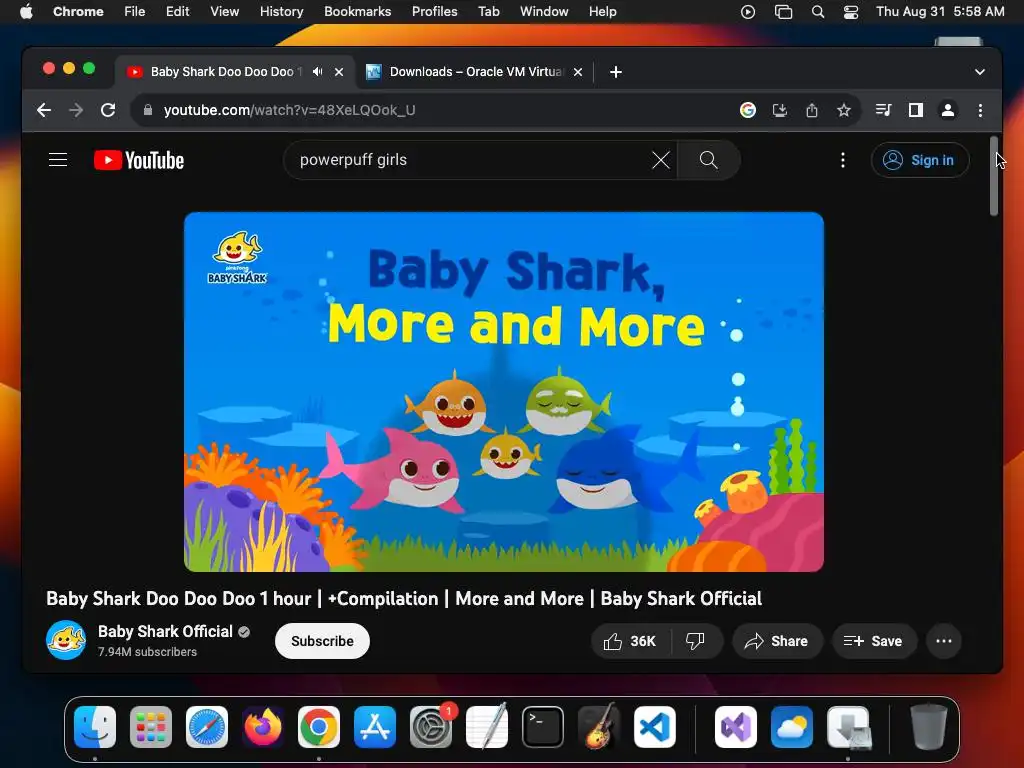Click the Sign in button
The image size is (1024, 768).
(x=920, y=160)
